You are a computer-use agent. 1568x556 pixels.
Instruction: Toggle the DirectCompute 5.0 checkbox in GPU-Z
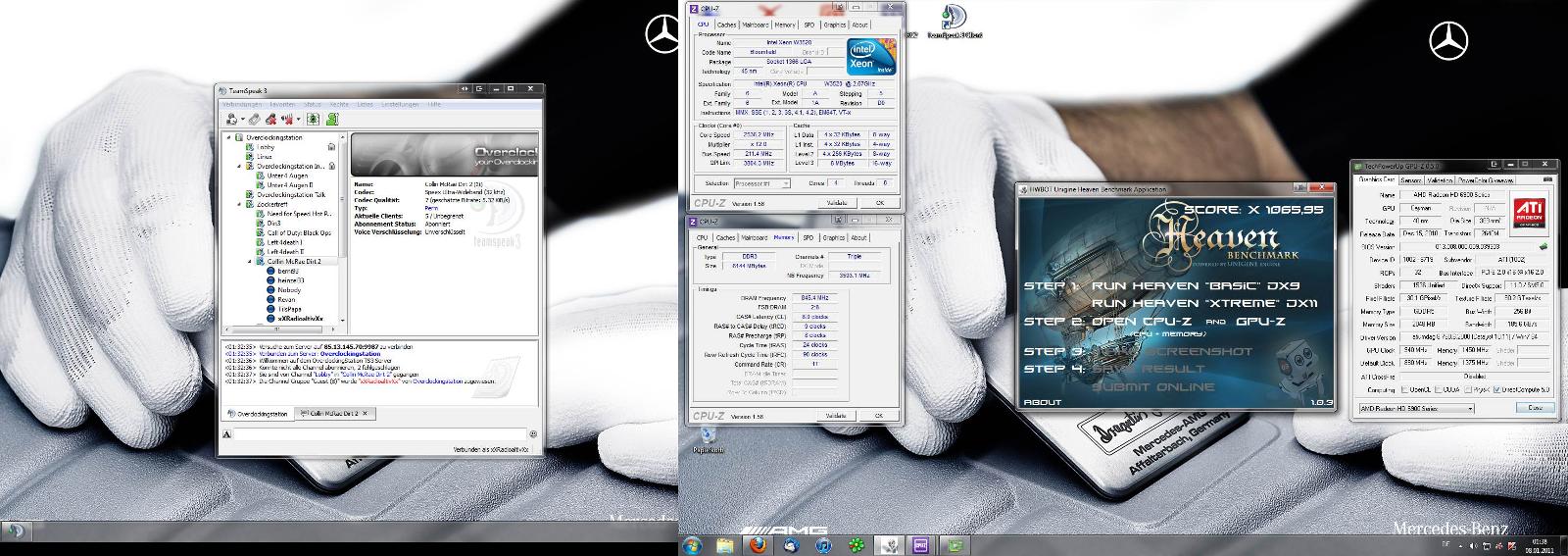1496,389
